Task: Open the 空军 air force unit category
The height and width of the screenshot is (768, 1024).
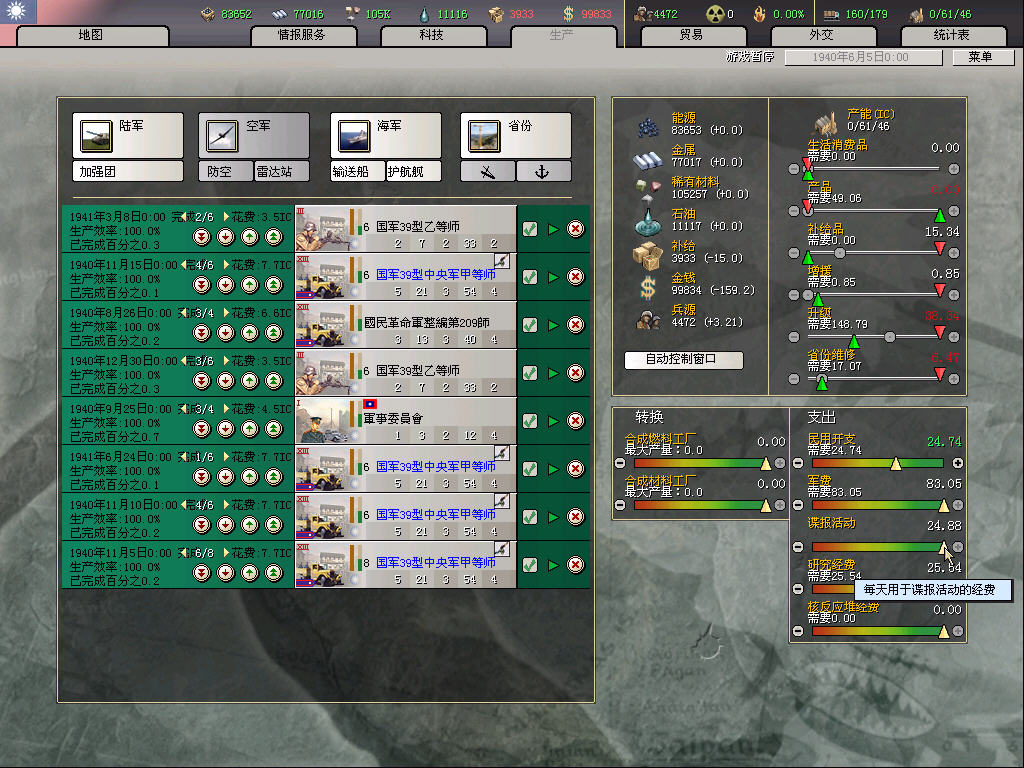Action: [253, 133]
